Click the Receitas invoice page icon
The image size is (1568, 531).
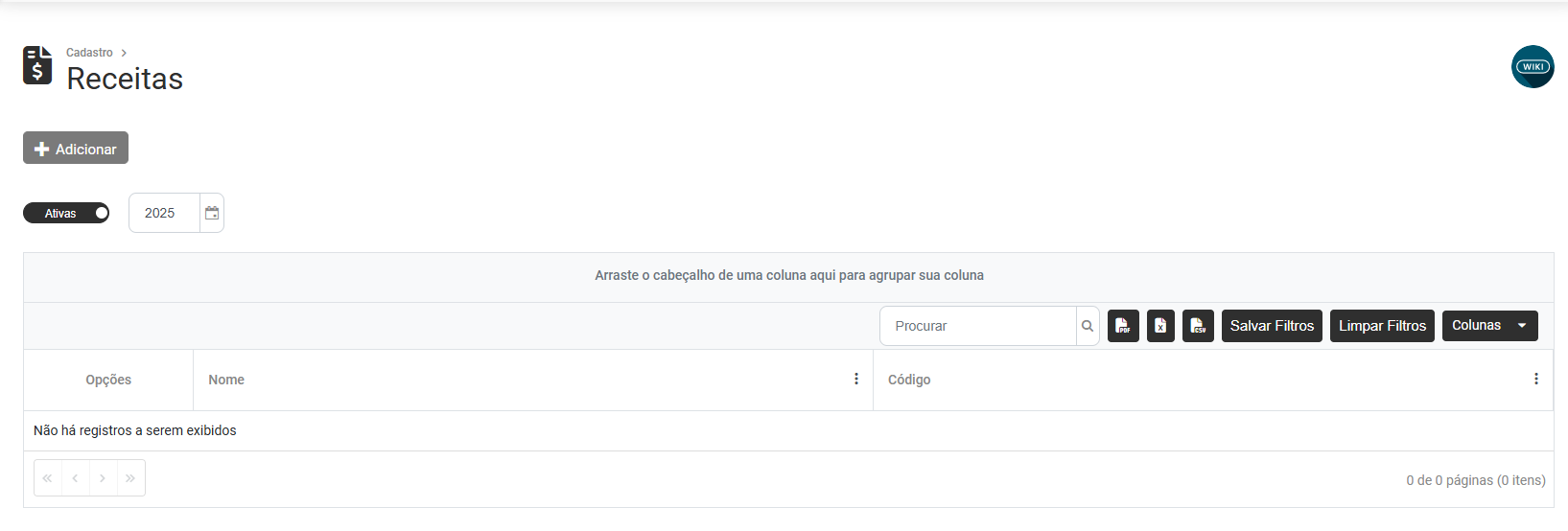37,65
